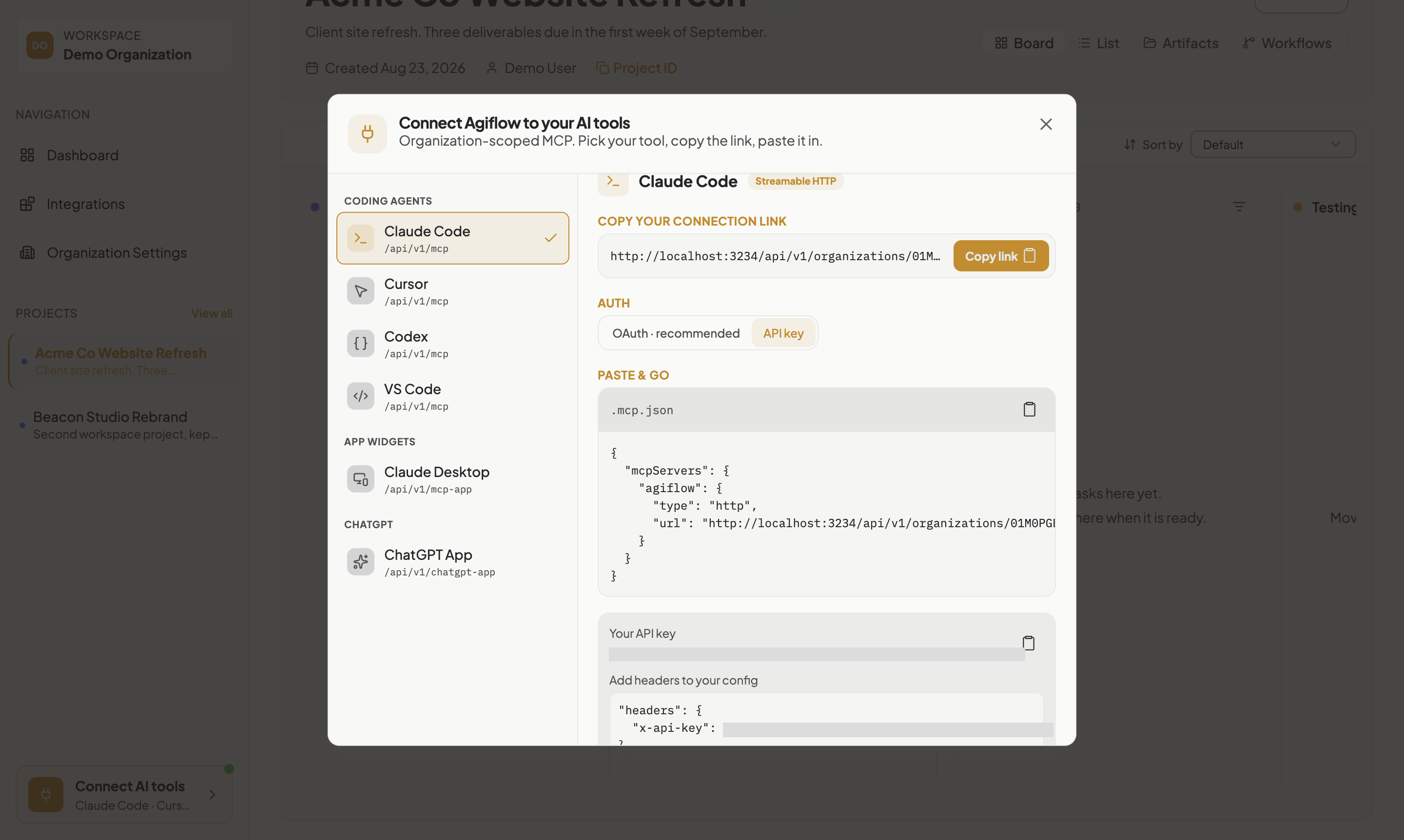
Task: Switch to List view tab
Action: coord(1099,43)
